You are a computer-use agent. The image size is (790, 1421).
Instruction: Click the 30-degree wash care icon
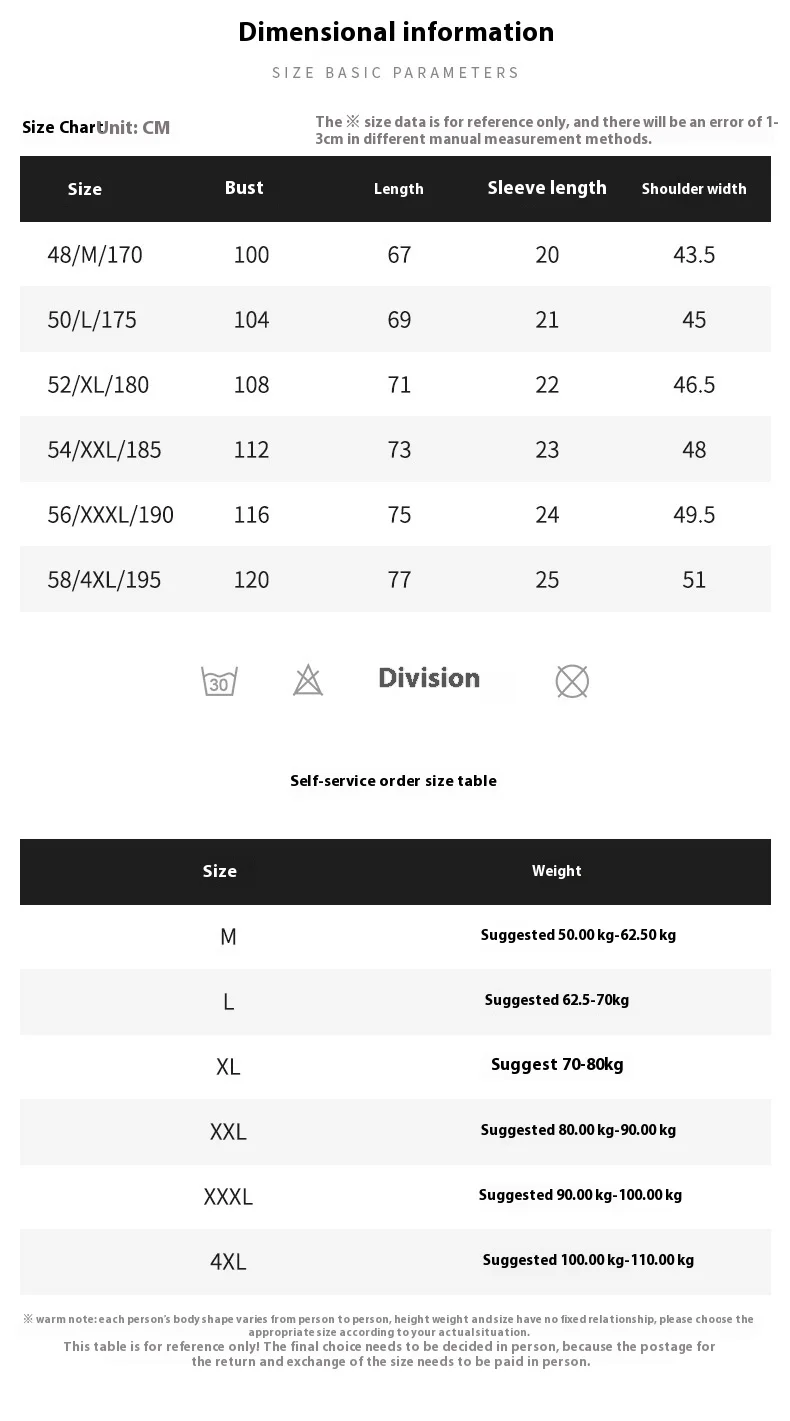click(x=219, y=681)
